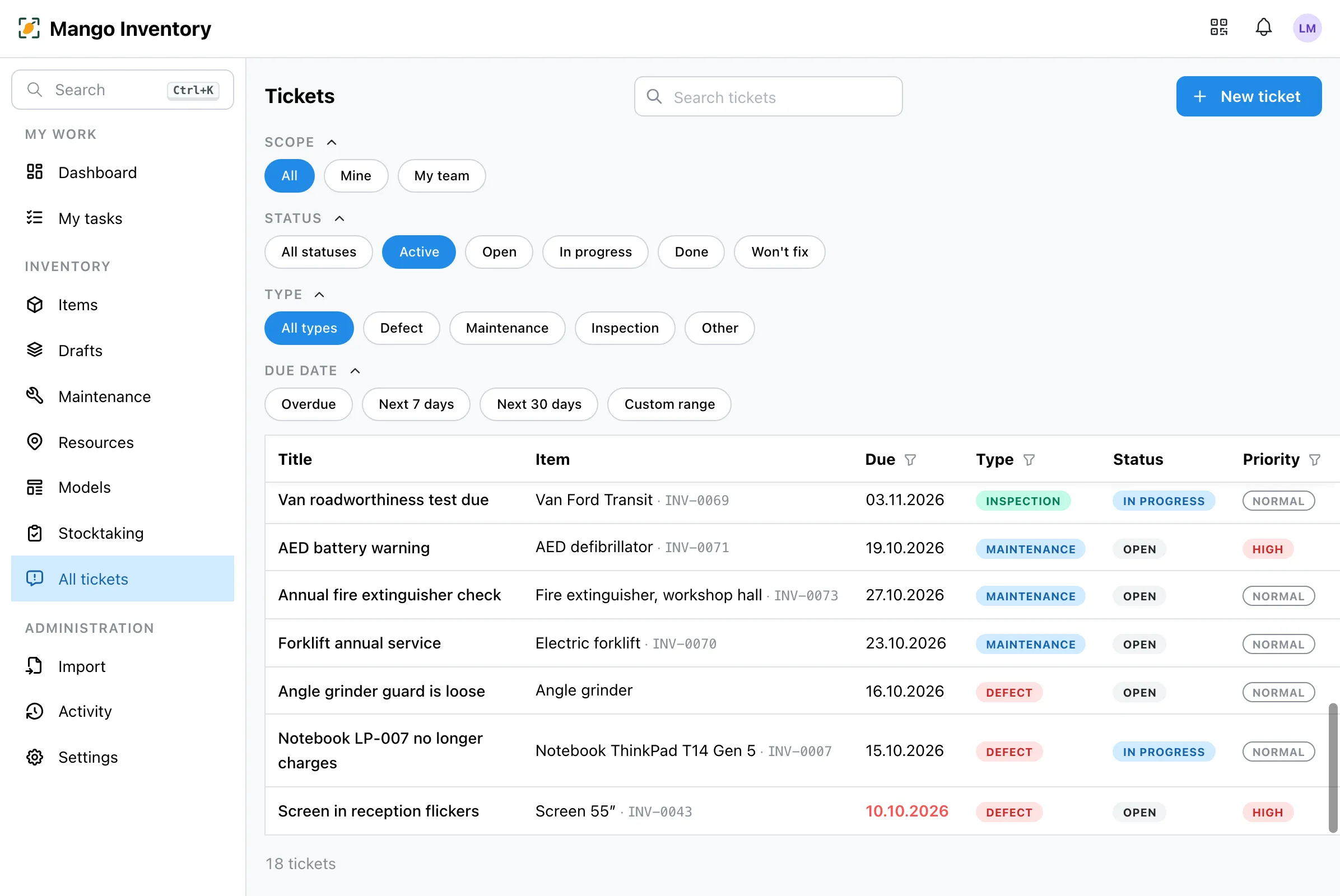1340x896 pixels.
Task: Click the Models icon in sidebar
Action: tap(35, 487)
